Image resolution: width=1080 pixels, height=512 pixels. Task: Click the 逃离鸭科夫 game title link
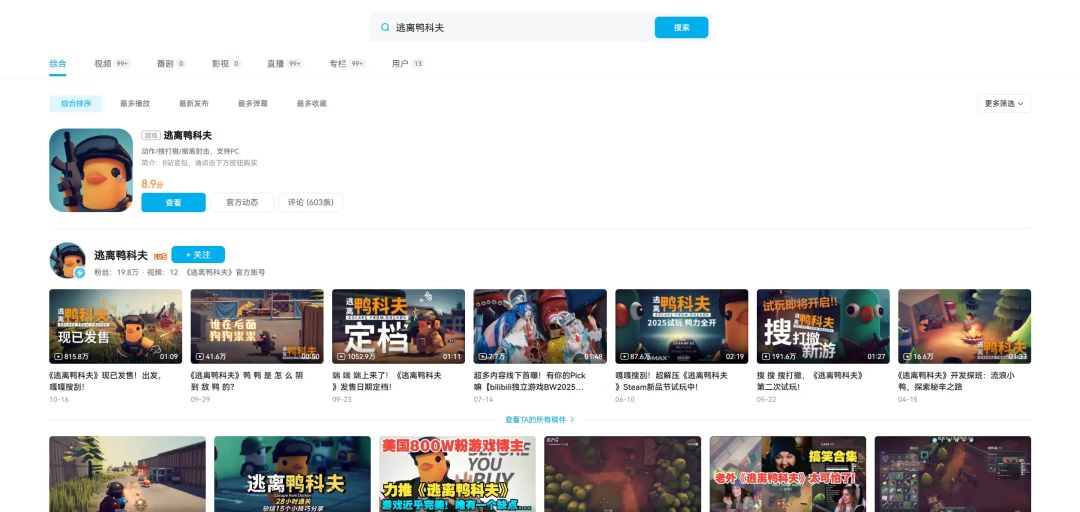[187, 136]
